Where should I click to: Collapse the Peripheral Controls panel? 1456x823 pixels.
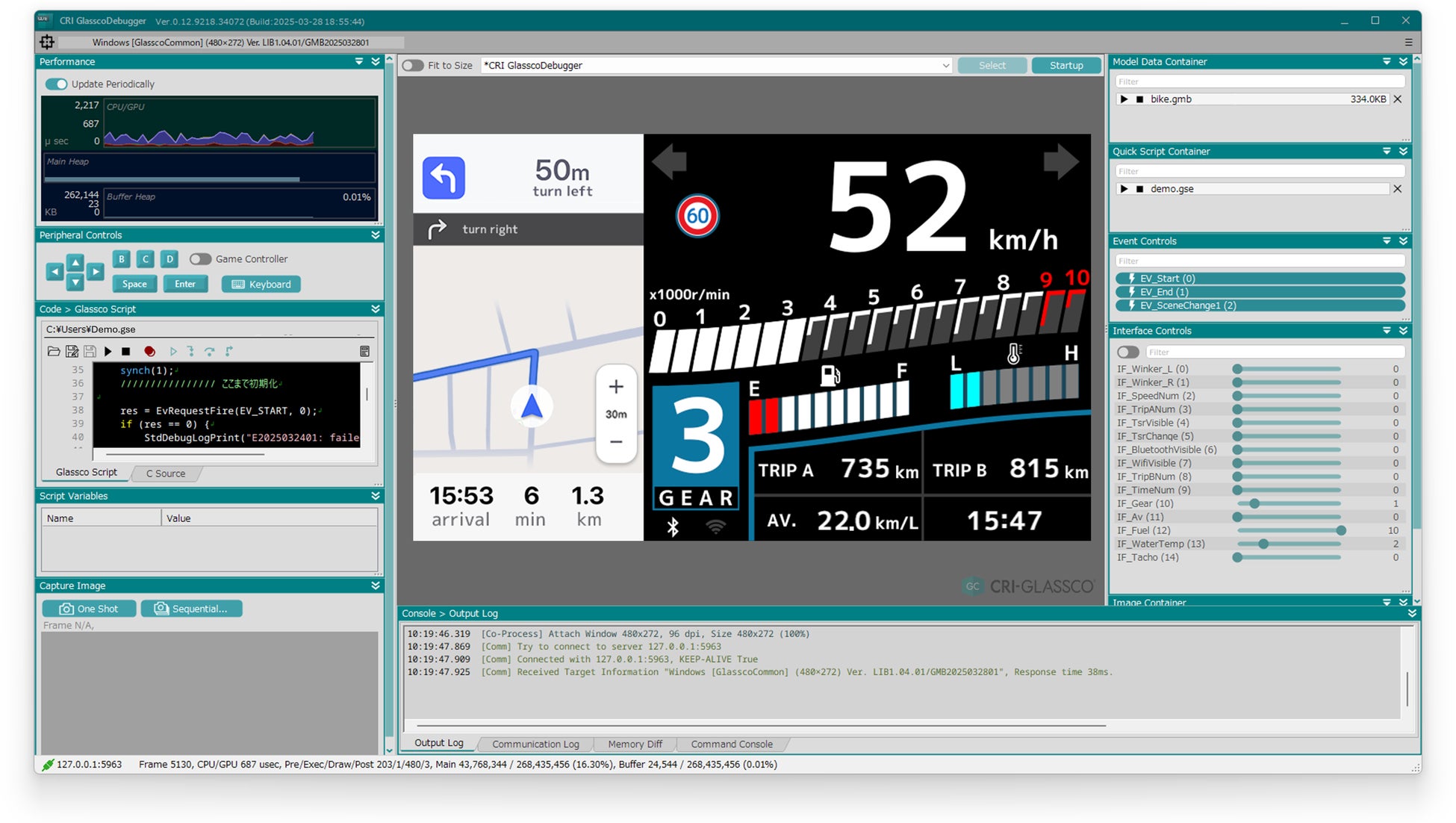[x=376, y=235]
